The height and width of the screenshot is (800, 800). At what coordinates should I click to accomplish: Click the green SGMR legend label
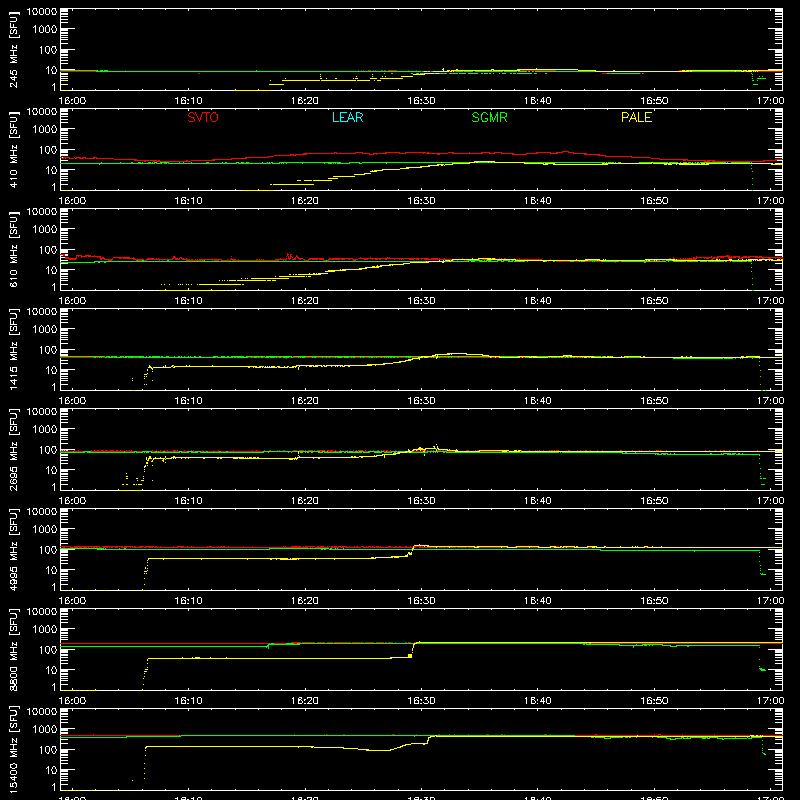[x=489, y=117]
